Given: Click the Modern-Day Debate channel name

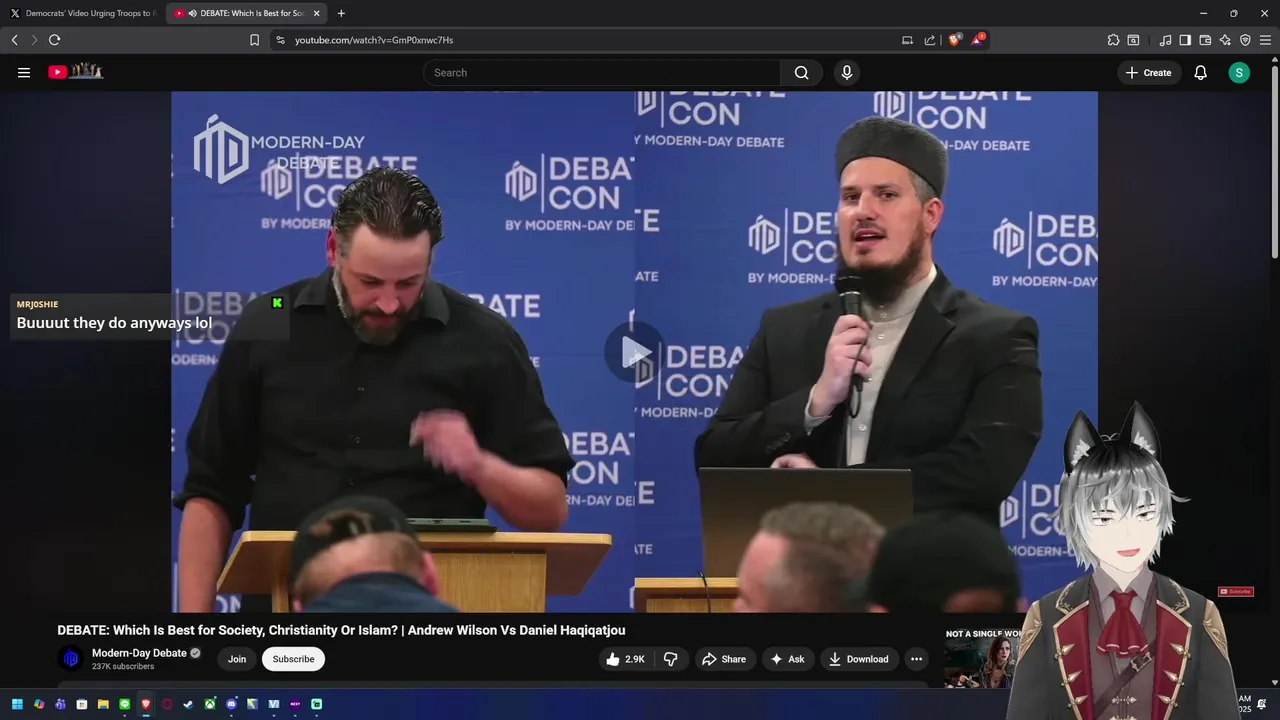Looking at the screenshot, I should [x=139, y=653].
